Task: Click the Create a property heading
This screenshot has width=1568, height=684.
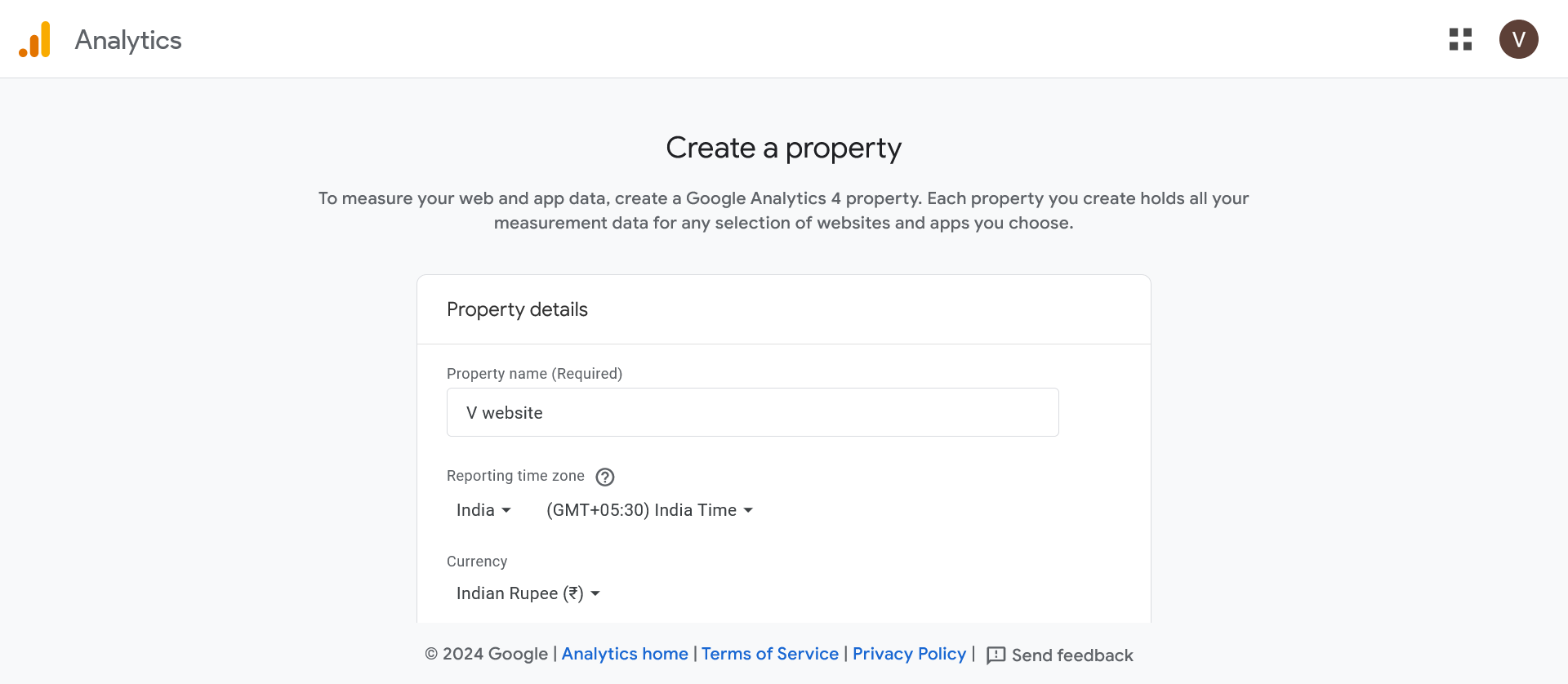Action: pos(783,148)
